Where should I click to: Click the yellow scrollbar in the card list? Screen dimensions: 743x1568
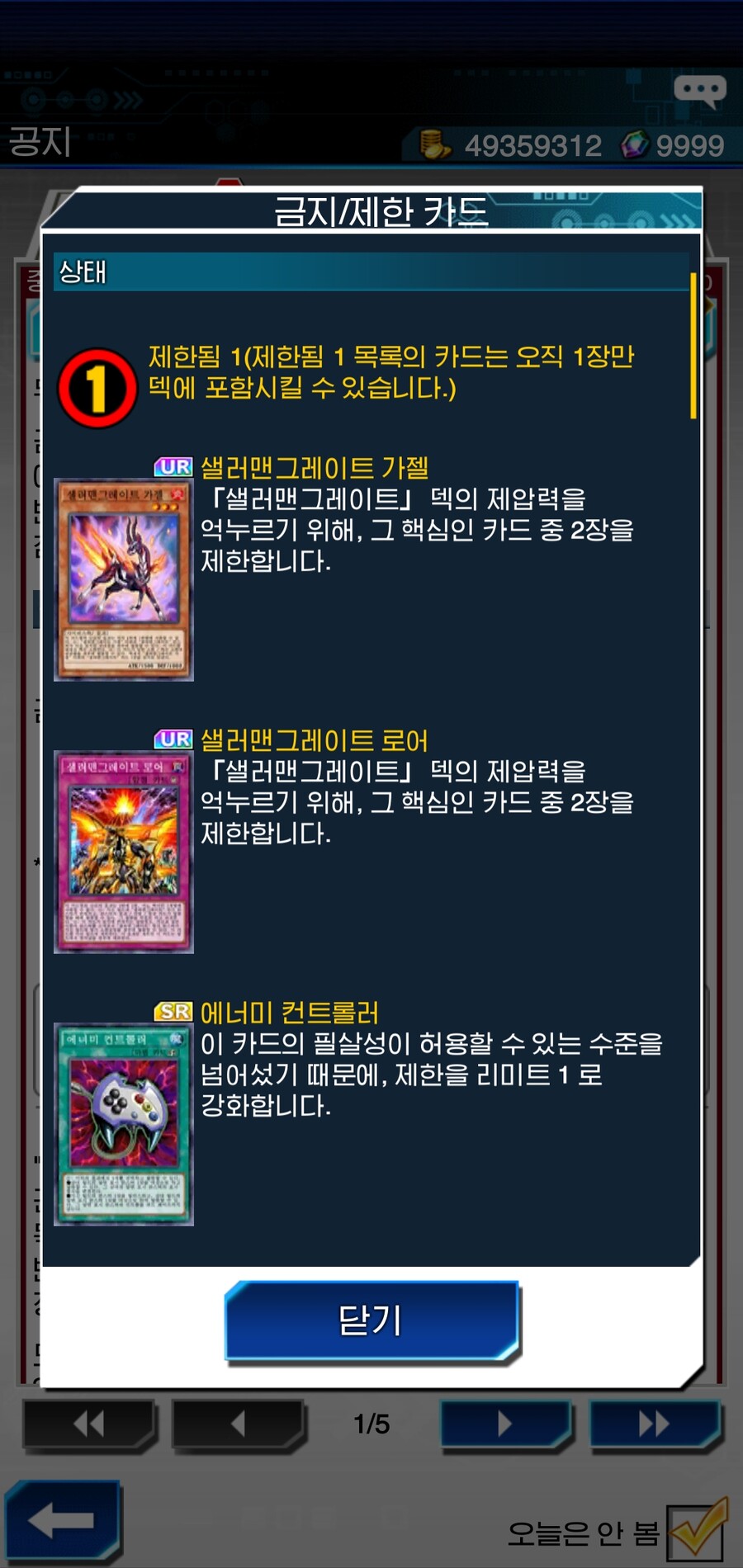tap(693, 347)
